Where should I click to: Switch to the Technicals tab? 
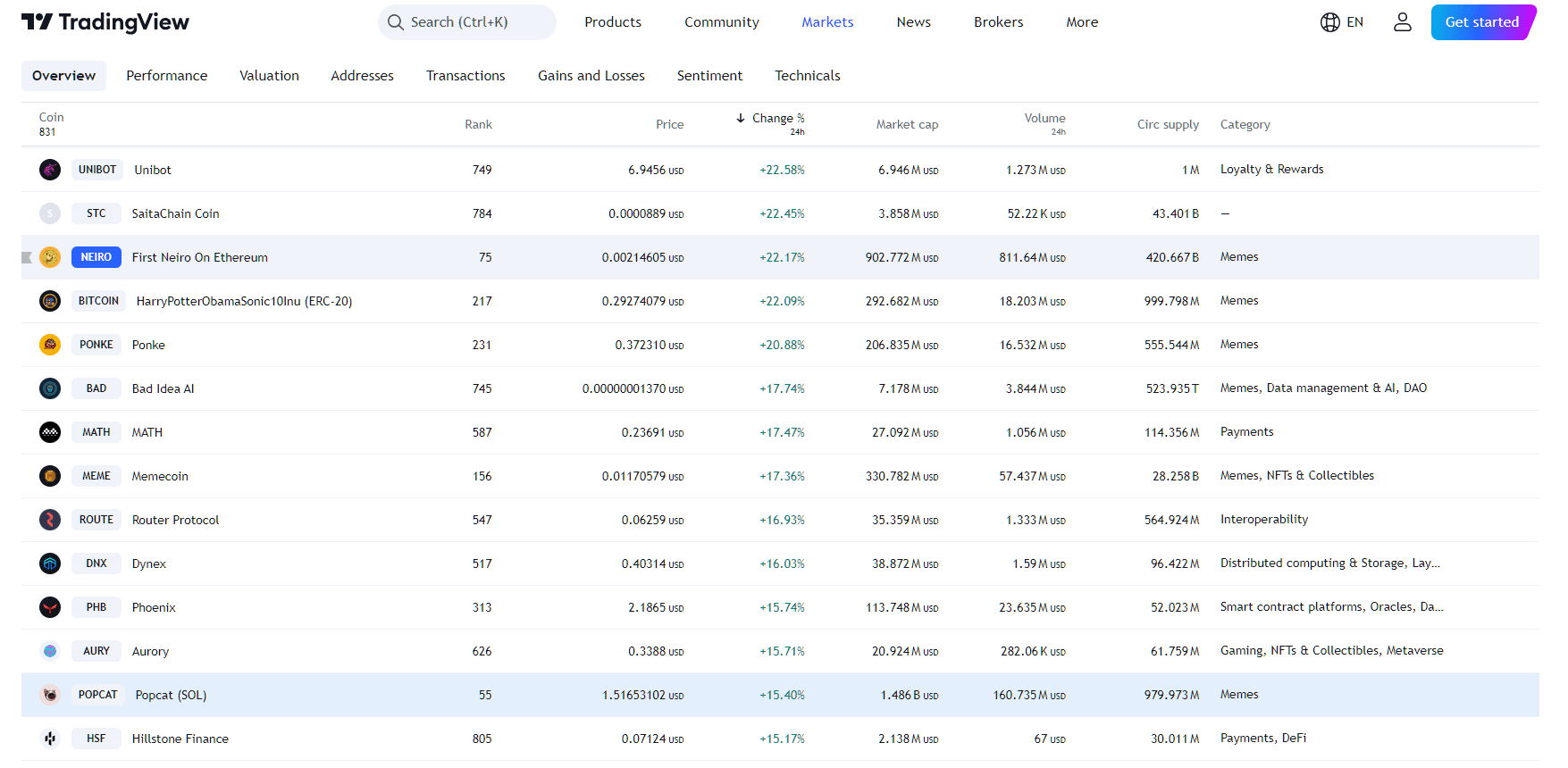point(807,76)
